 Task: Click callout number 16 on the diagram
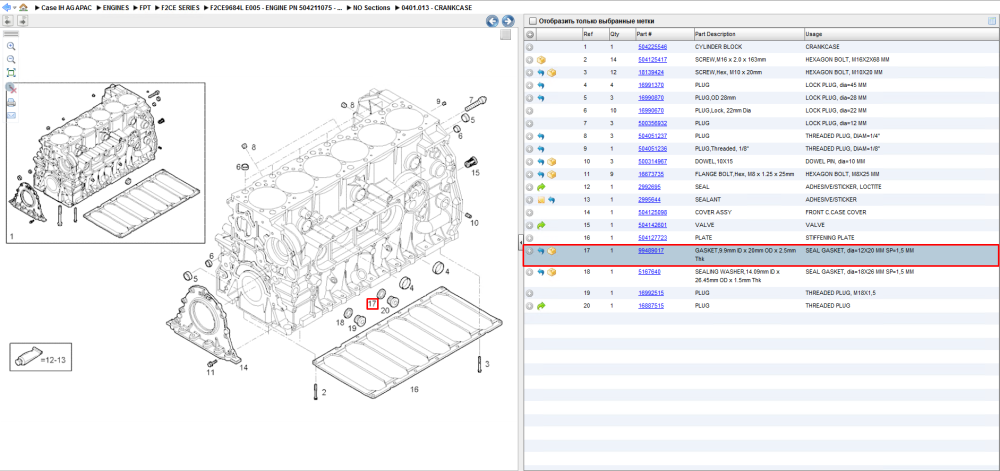tap(414, 389)
